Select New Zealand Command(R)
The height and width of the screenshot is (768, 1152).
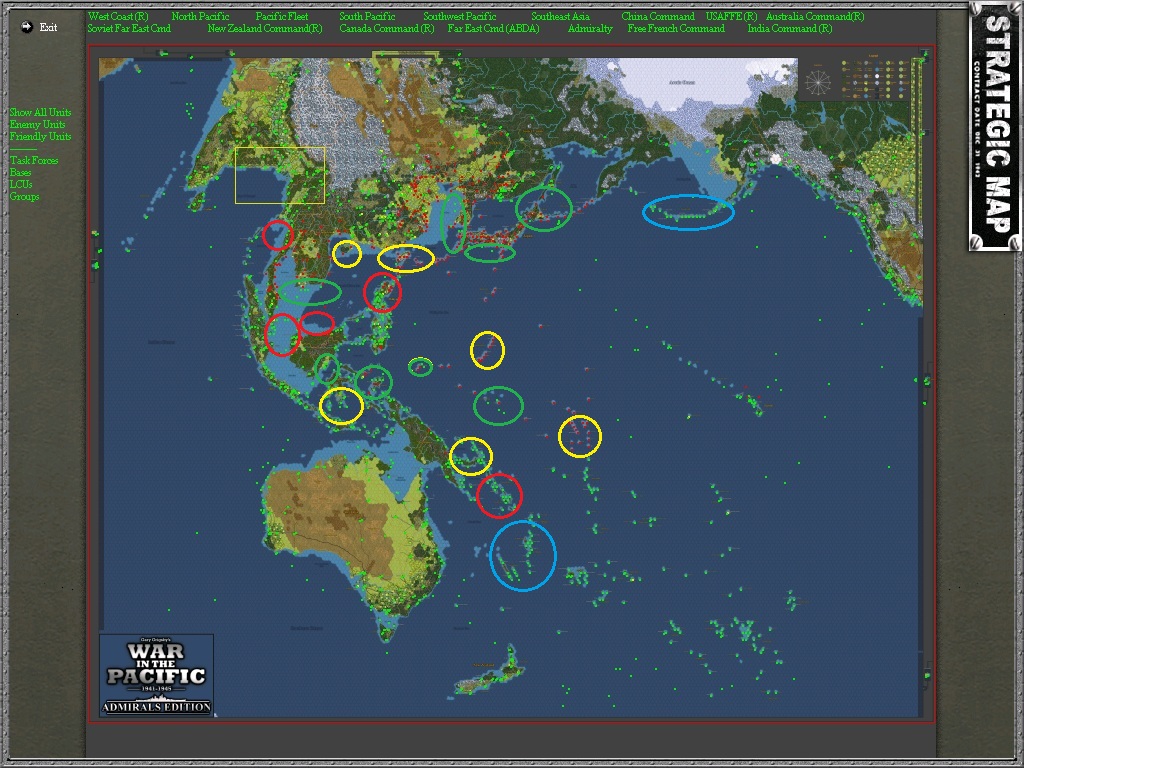(264, 29)
